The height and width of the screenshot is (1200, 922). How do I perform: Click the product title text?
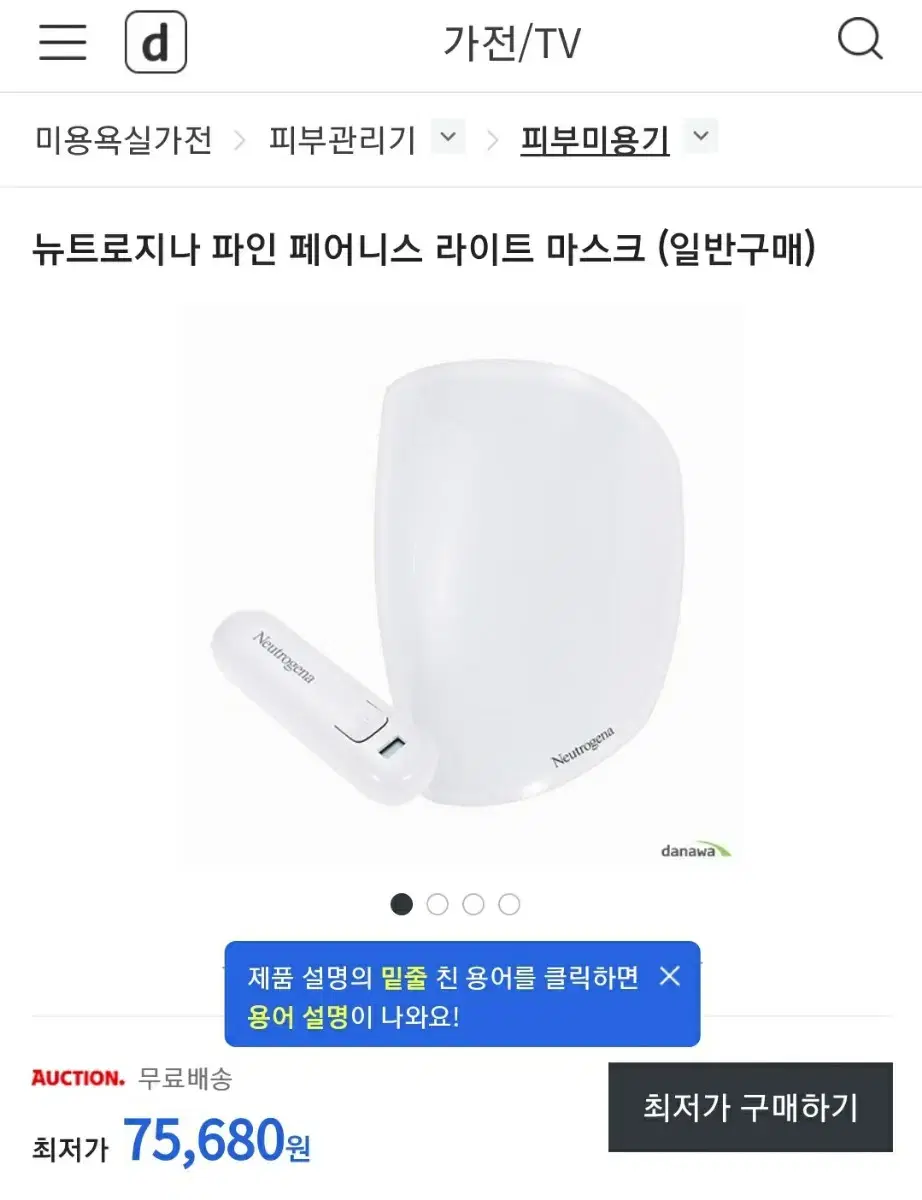click(424, 249)
